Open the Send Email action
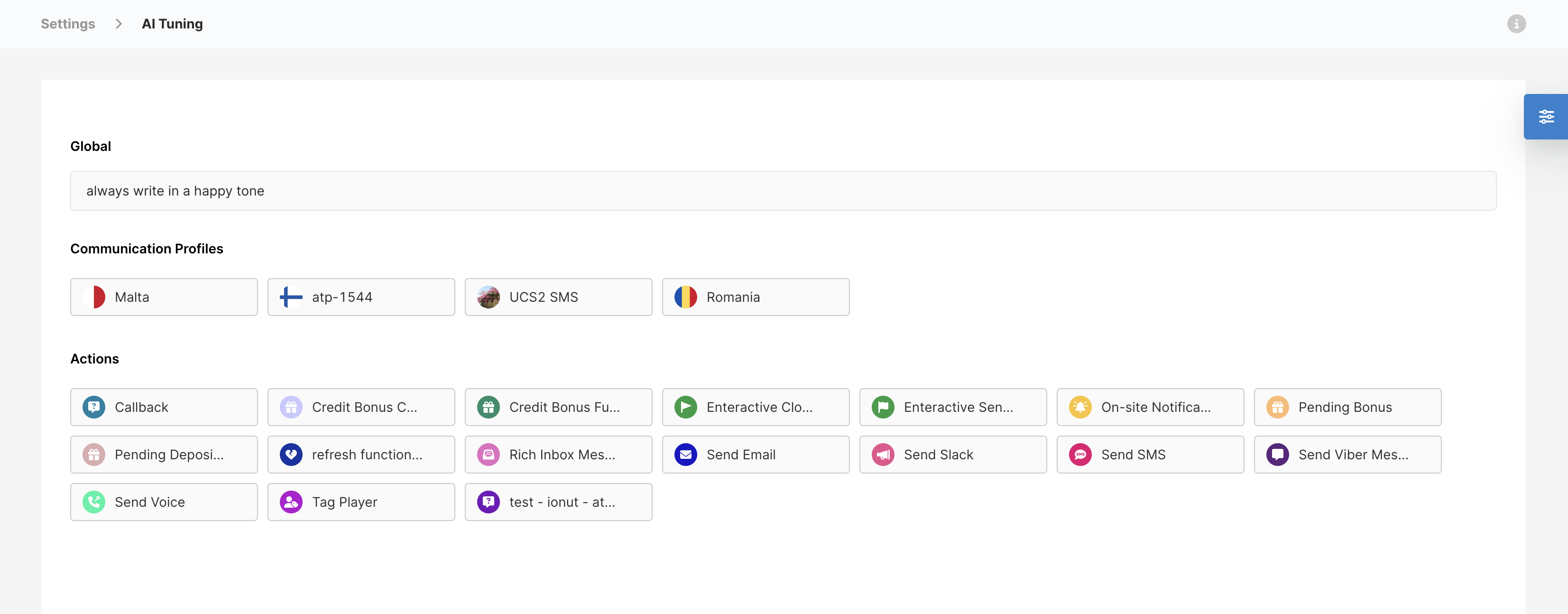This screenshot has width=1568, height=614. 756,455
